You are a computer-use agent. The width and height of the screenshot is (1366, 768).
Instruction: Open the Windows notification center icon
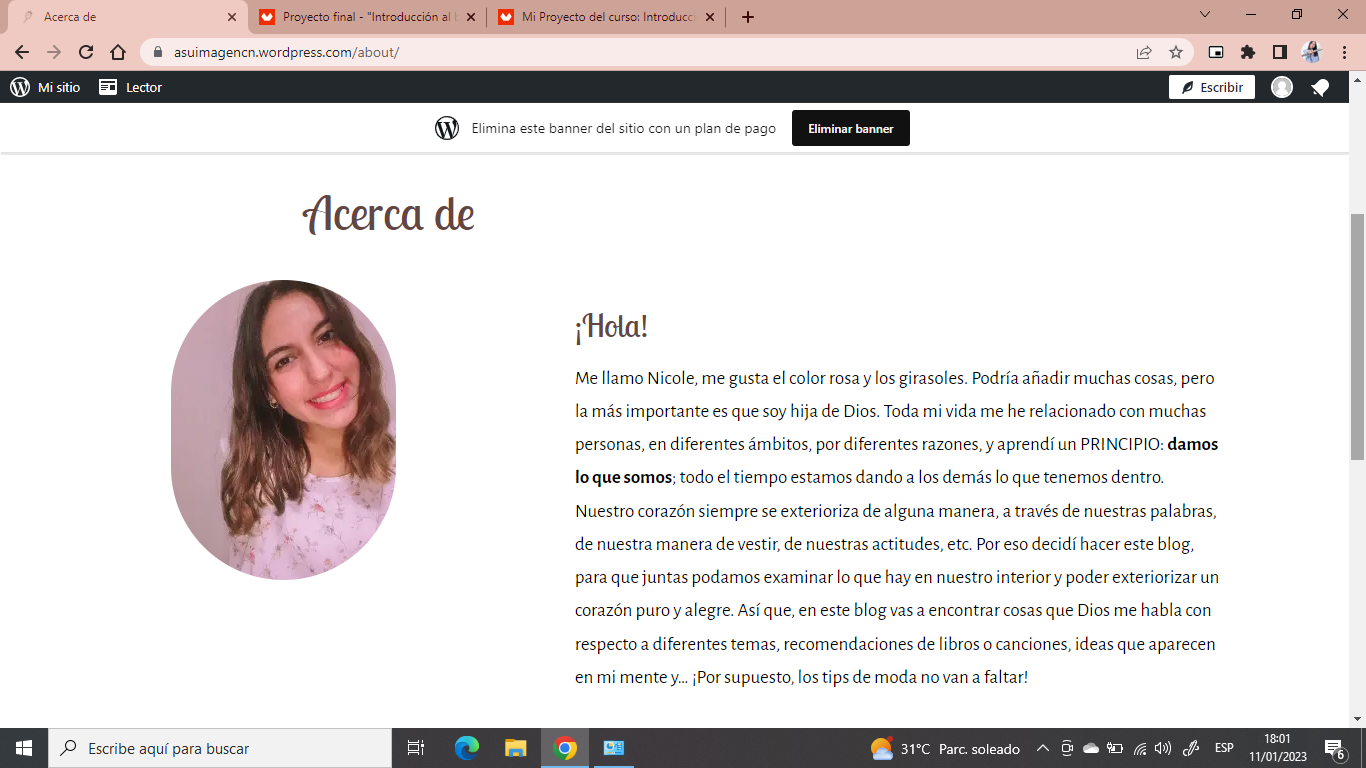pyautogui.click(x=1333, y=748)
